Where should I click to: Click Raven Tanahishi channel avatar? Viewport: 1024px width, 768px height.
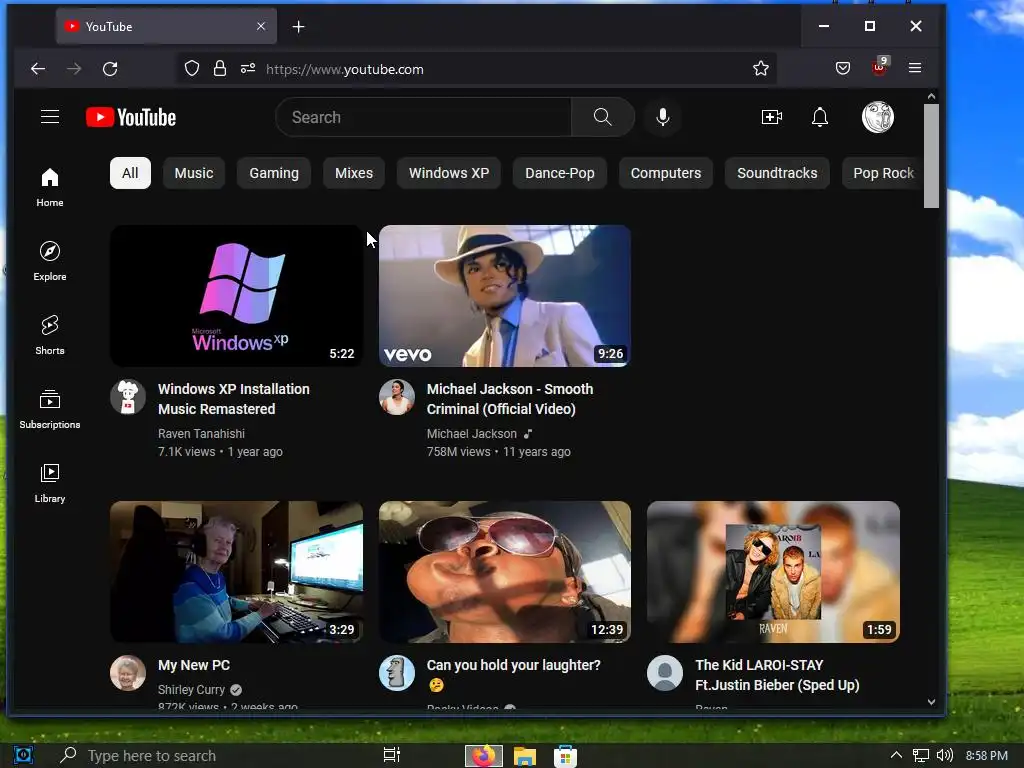click(128, 397)
